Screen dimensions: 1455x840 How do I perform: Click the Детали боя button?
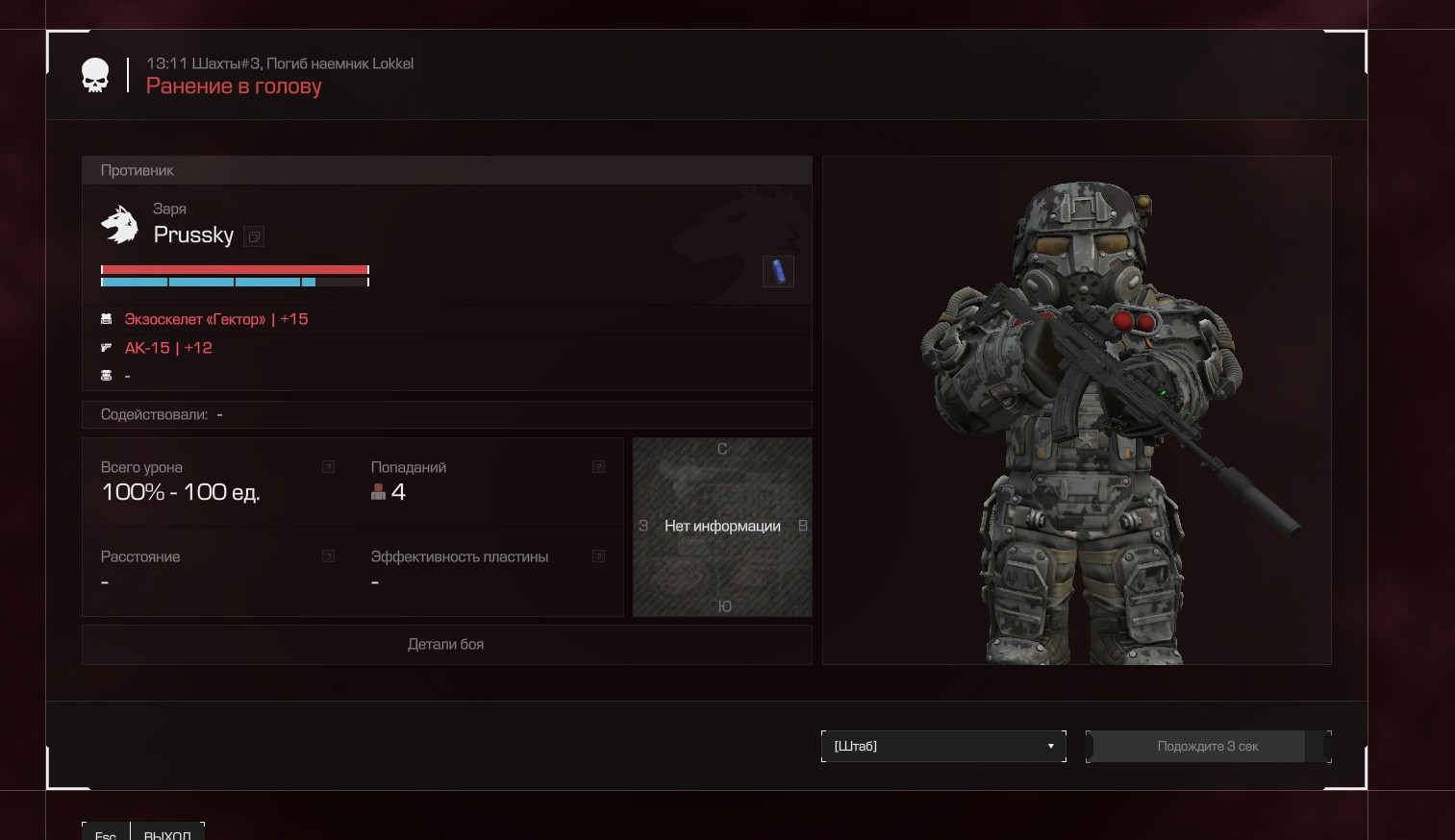tap(446, 644)
